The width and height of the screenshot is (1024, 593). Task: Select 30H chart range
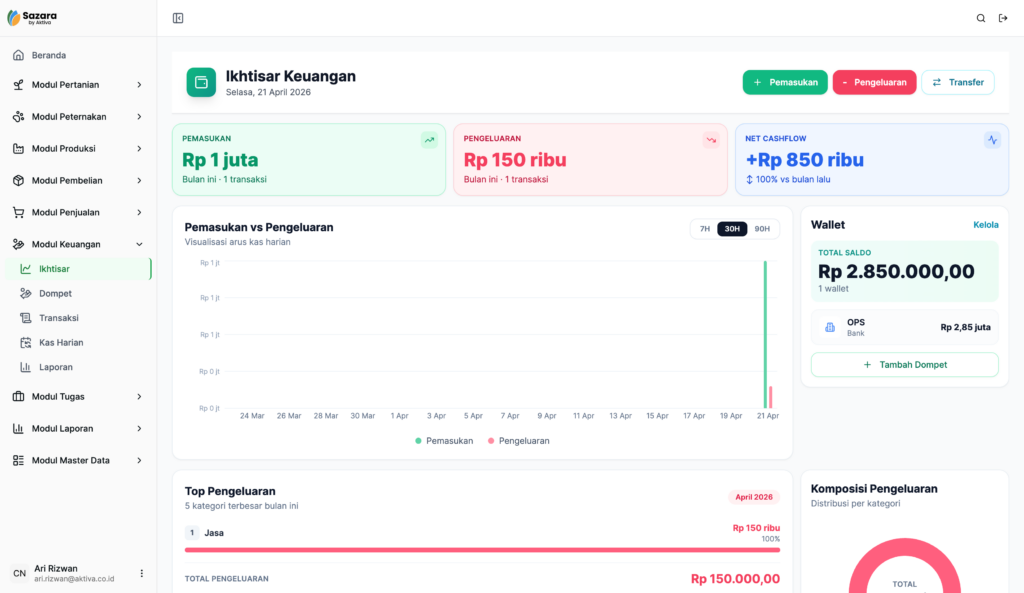732,229
